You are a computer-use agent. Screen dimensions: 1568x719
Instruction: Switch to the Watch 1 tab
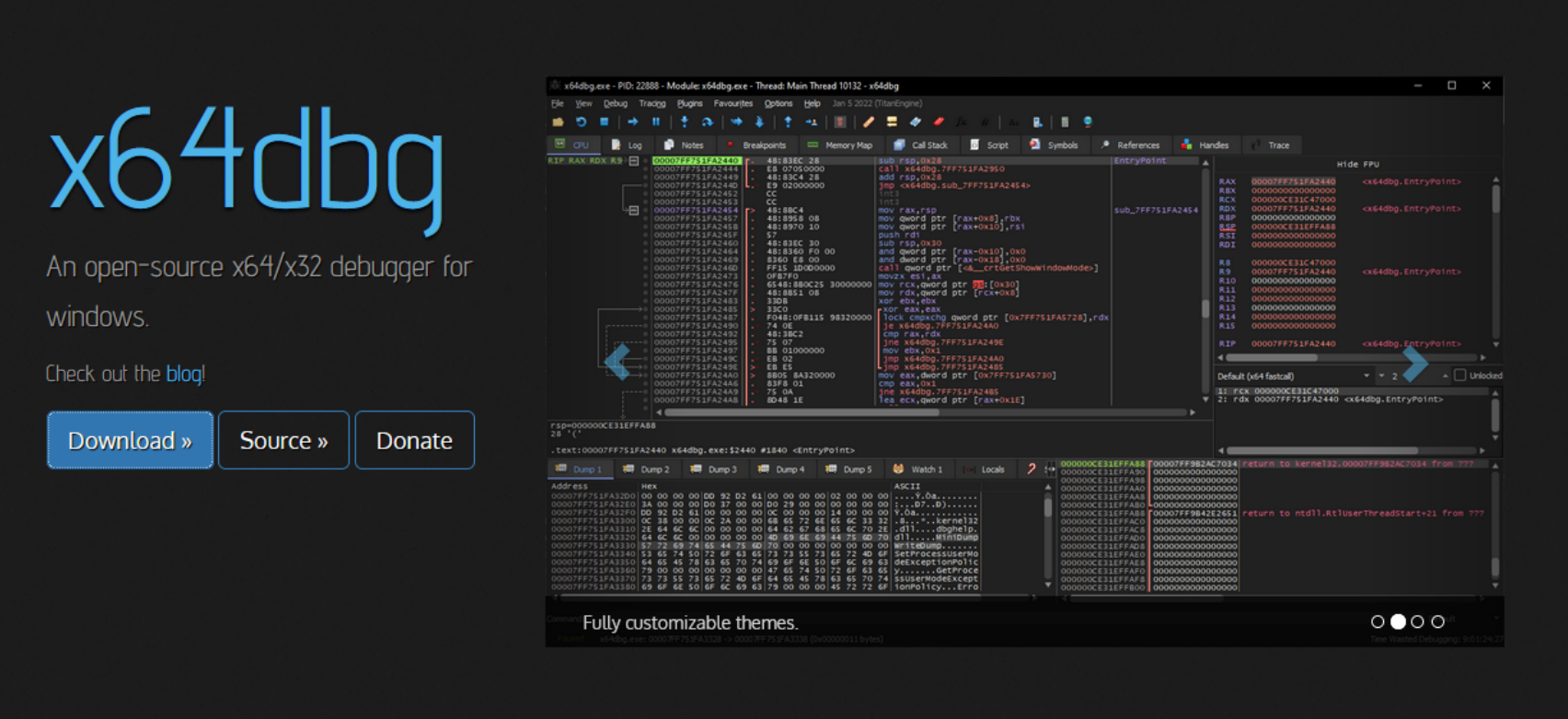pyautogui.click(x=918, y=470)
